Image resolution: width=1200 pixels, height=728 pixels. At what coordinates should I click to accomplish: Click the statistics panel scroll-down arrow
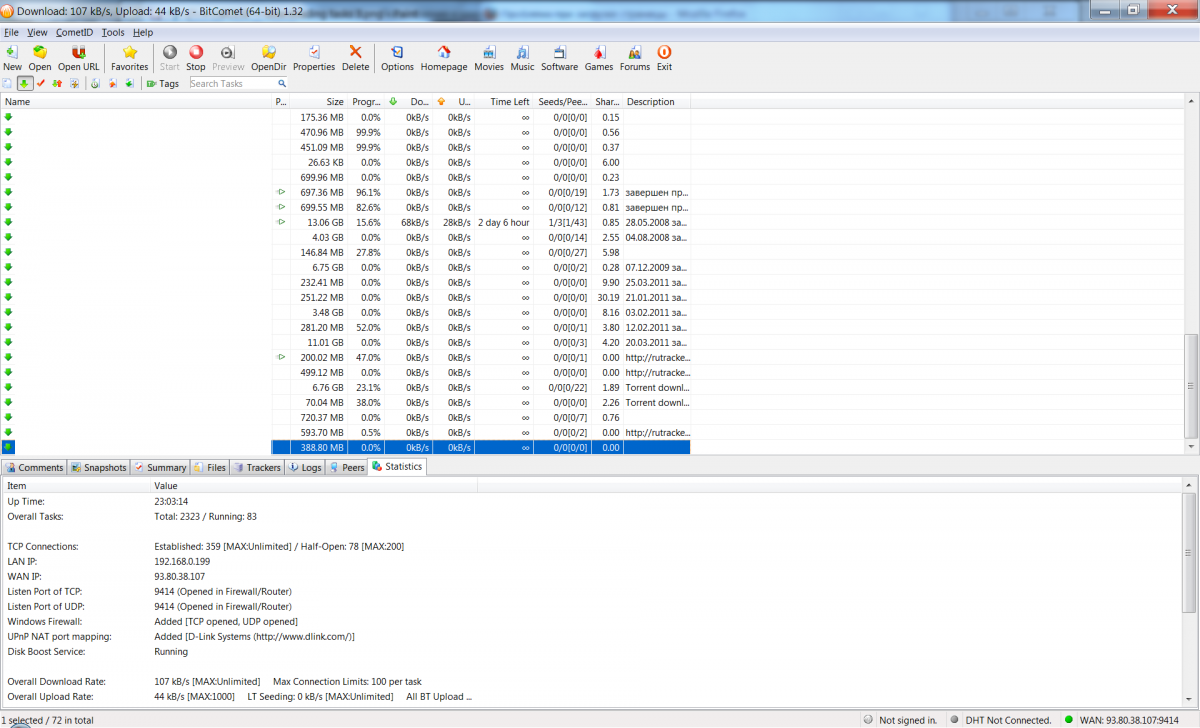tap(1191, 700)
